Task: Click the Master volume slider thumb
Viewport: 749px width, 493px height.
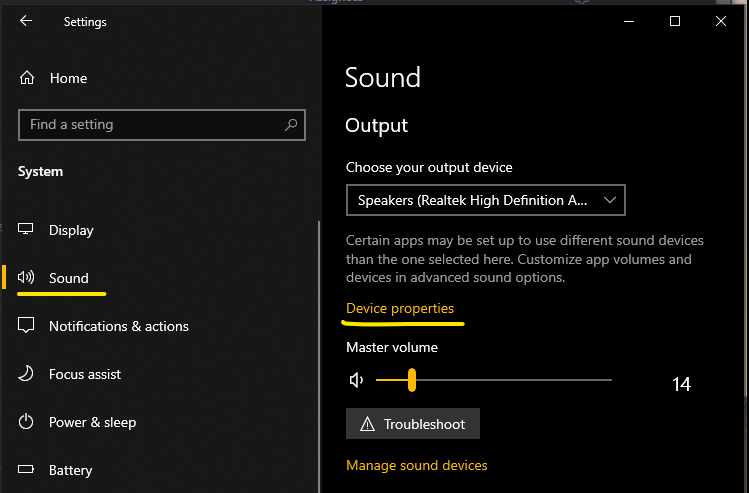Action: pos(412,380)
